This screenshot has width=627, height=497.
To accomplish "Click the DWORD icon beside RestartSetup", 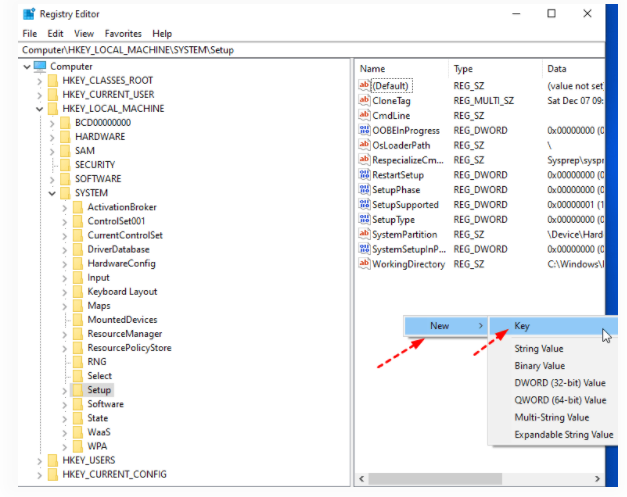I will [x=364, y=174].
